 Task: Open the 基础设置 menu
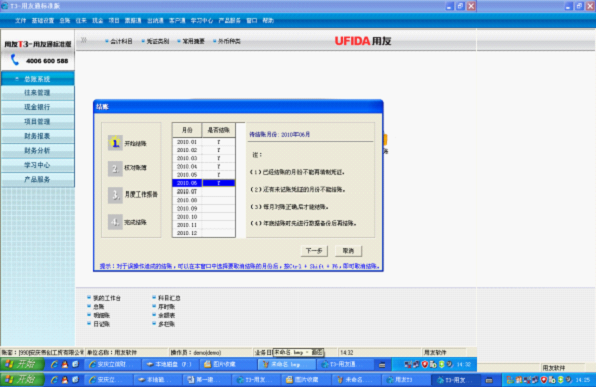point(43,21)
